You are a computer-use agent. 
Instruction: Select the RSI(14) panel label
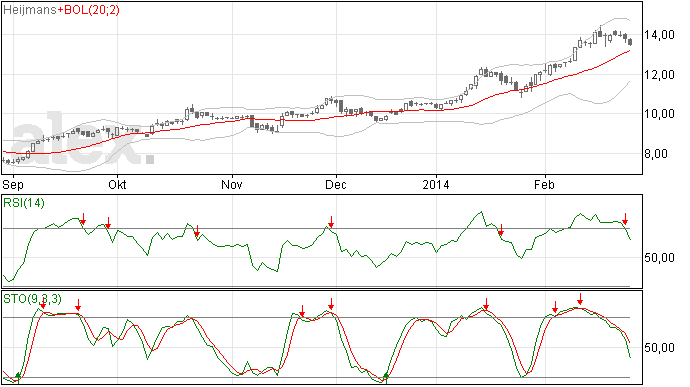(24, 203)
